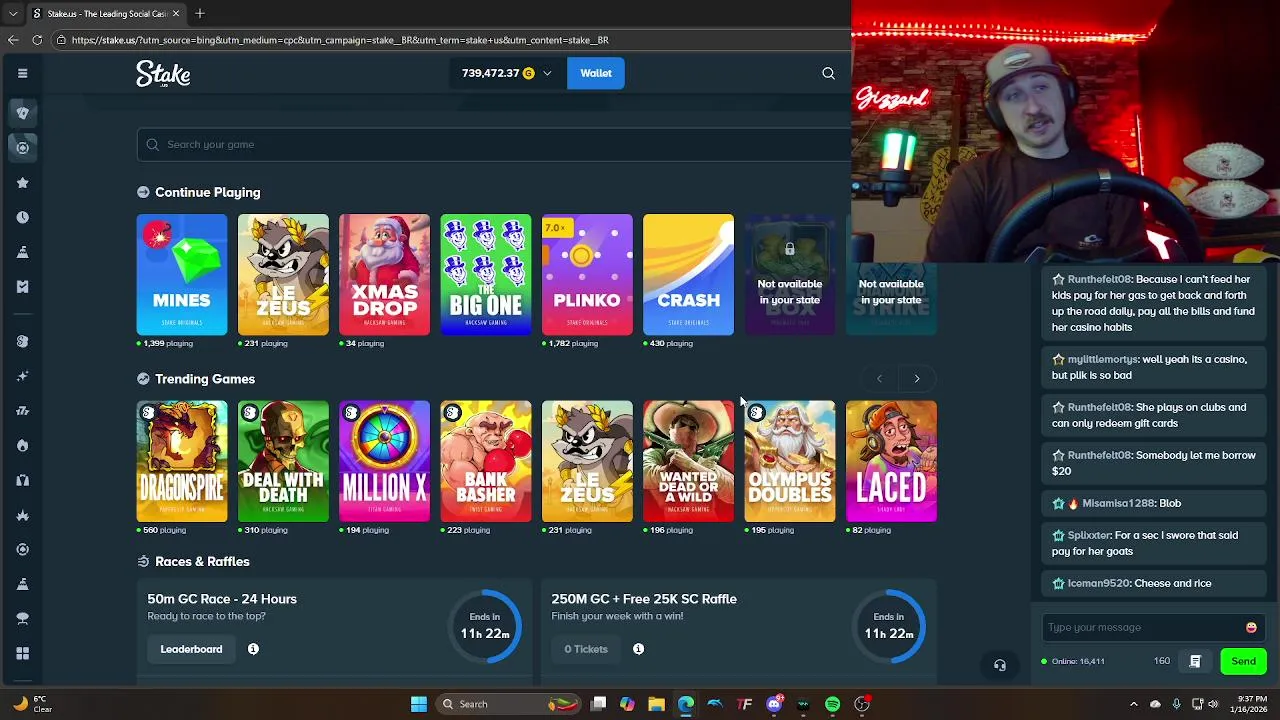The height and width of the screenshot is (720, 1280).
Task: Click the Search your game field
Action: tap(494, 144)
